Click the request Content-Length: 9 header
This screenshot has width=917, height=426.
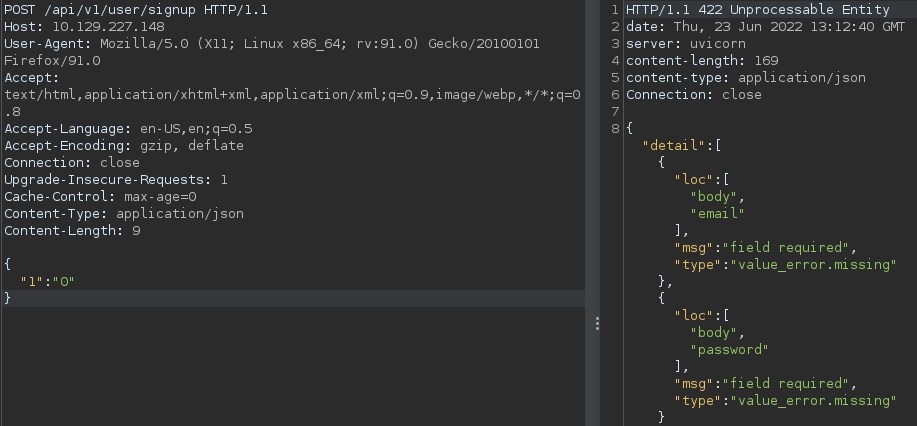(x=72, y=231)
